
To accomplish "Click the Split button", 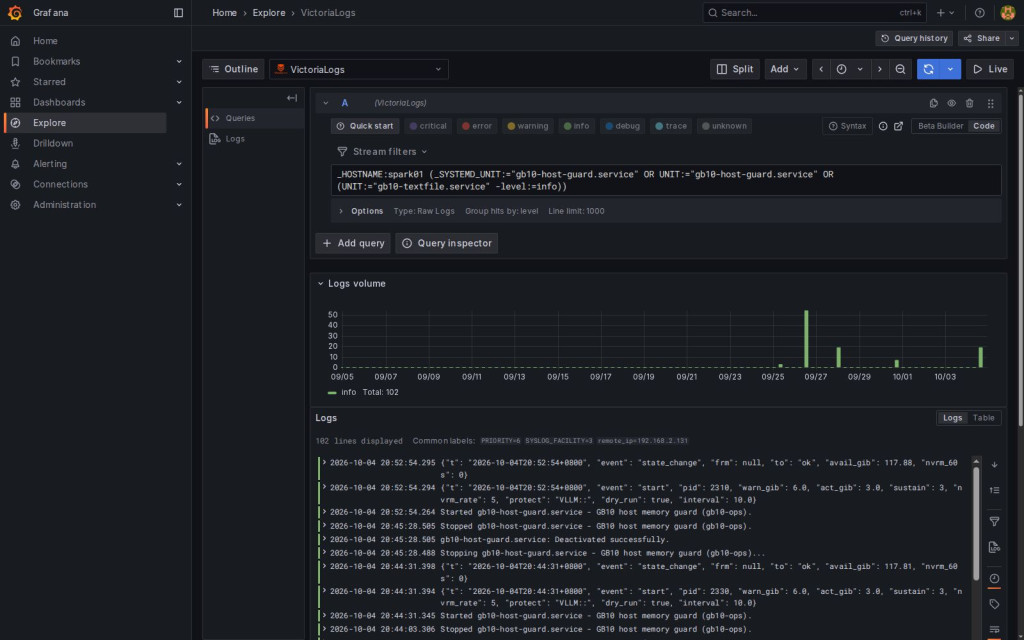I will pos(735,69).
